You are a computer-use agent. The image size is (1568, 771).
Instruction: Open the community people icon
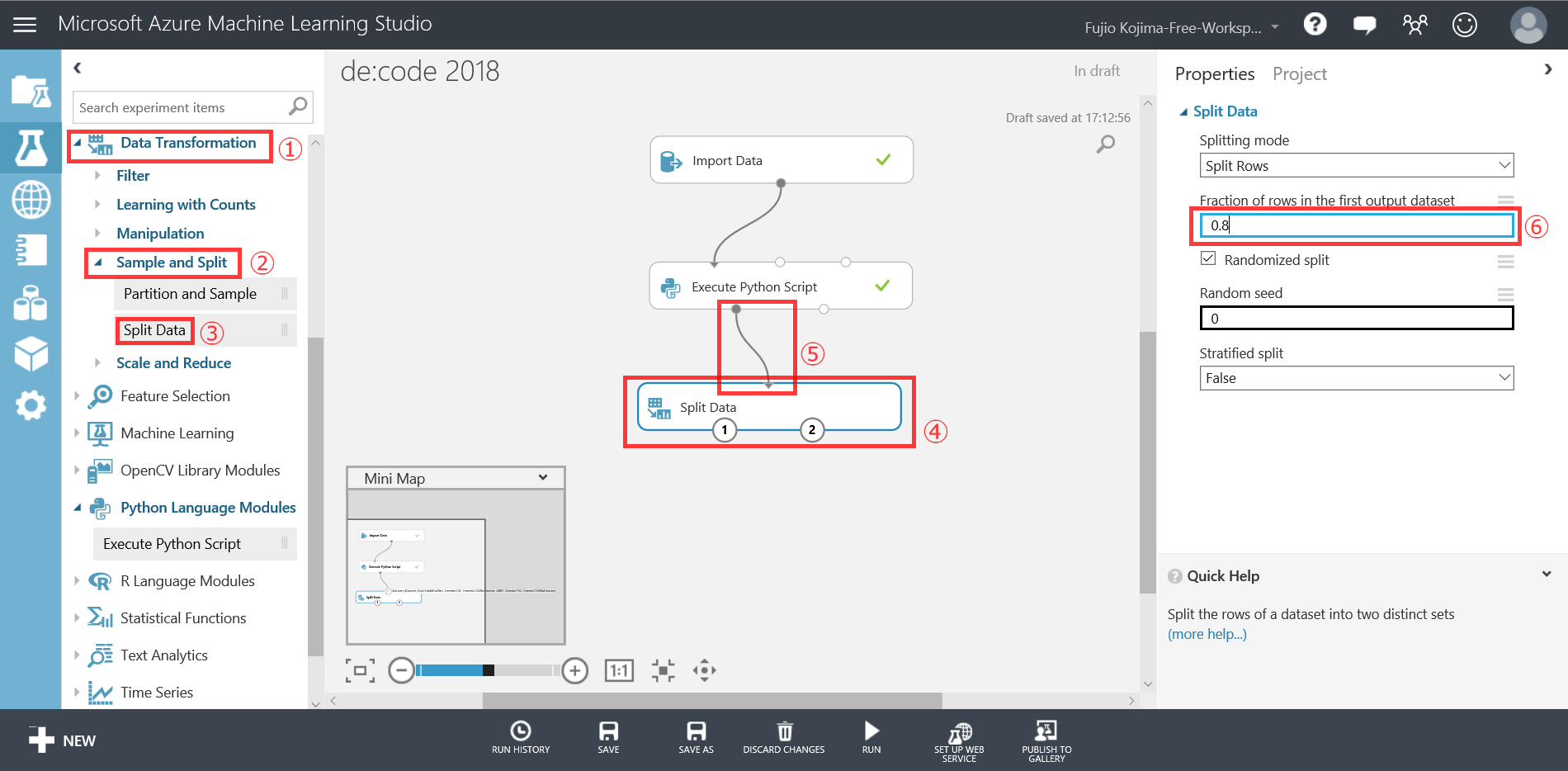(x=1415, y=25)
